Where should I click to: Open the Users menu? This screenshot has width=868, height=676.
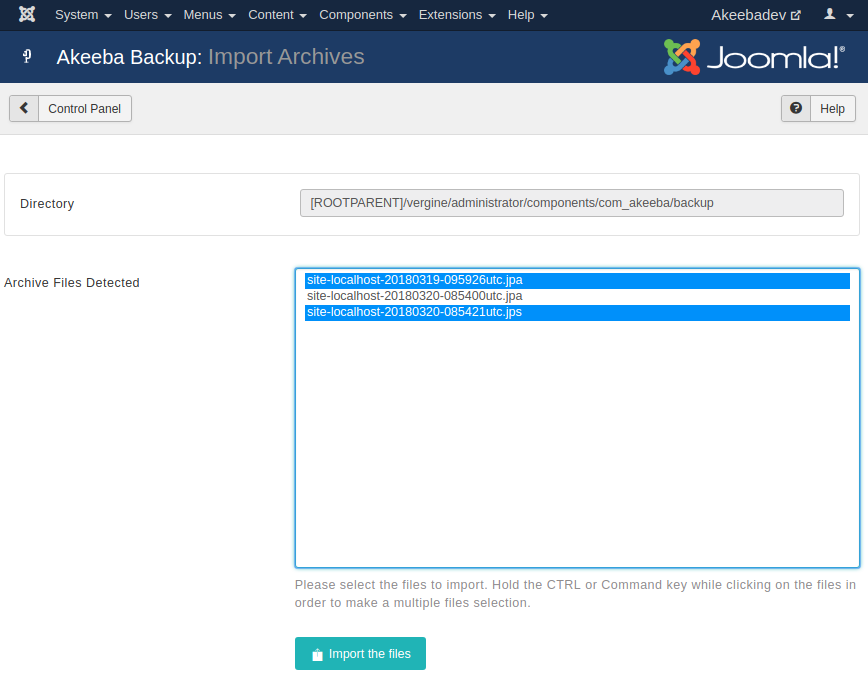tap(147, 15)
